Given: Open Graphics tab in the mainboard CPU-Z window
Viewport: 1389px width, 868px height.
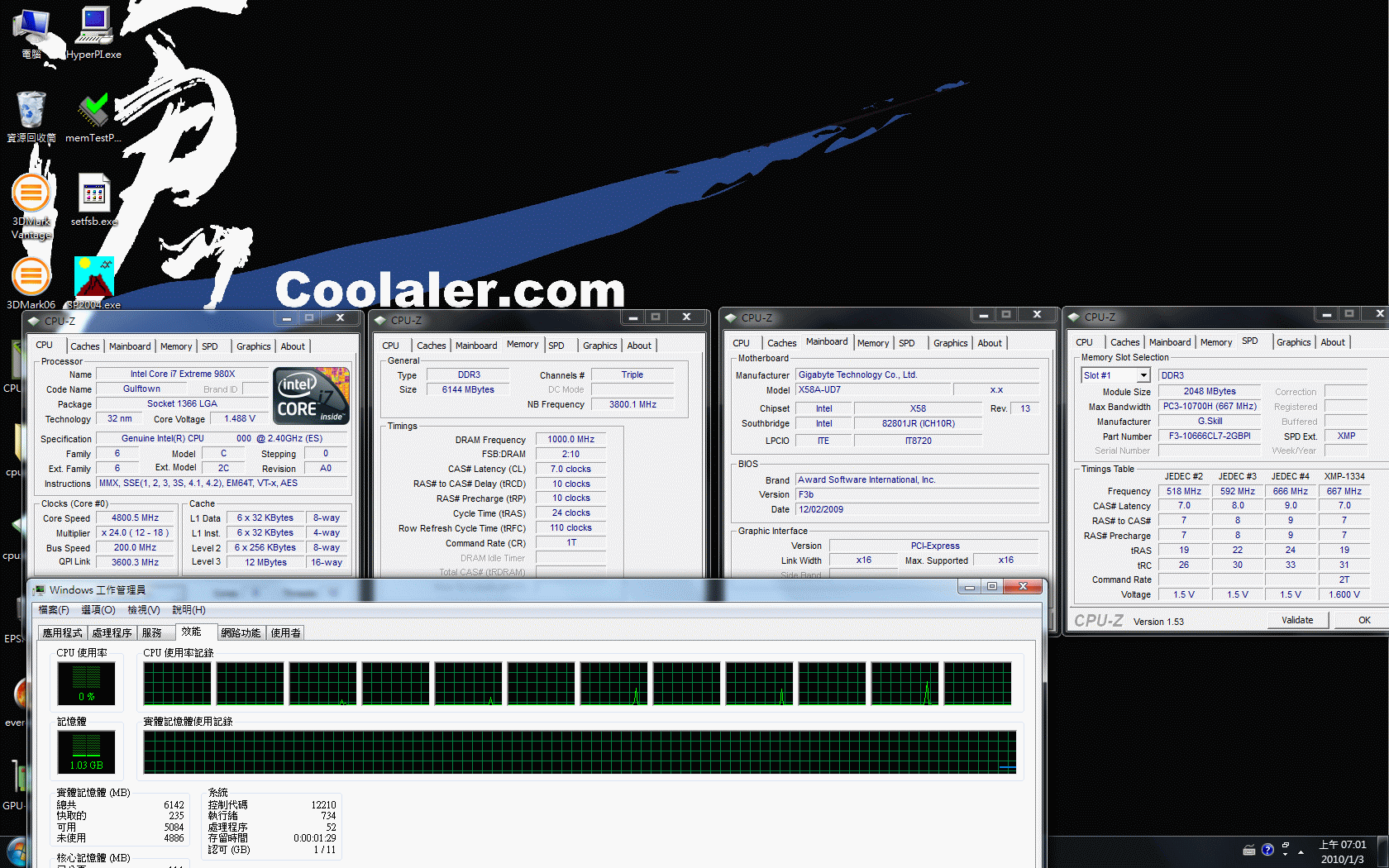Looking at the screenshot, I should click(x=950, y=343).
